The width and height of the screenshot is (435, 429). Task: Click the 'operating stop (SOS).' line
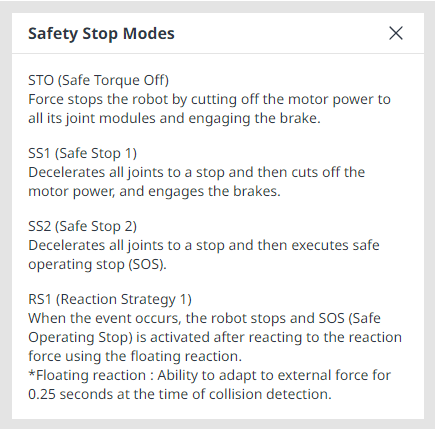97,264
